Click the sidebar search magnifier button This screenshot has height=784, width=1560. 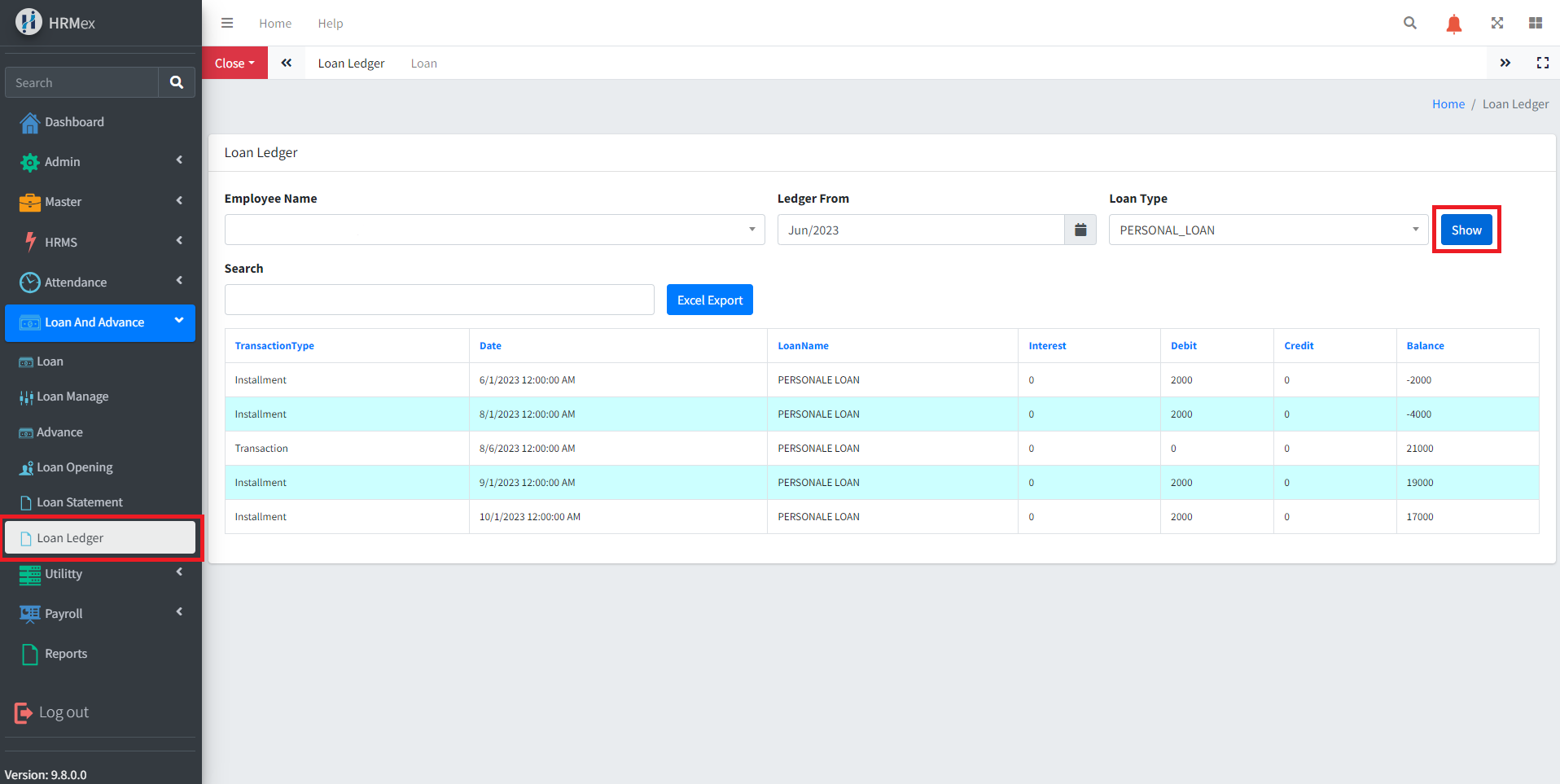tap(177, 83)
